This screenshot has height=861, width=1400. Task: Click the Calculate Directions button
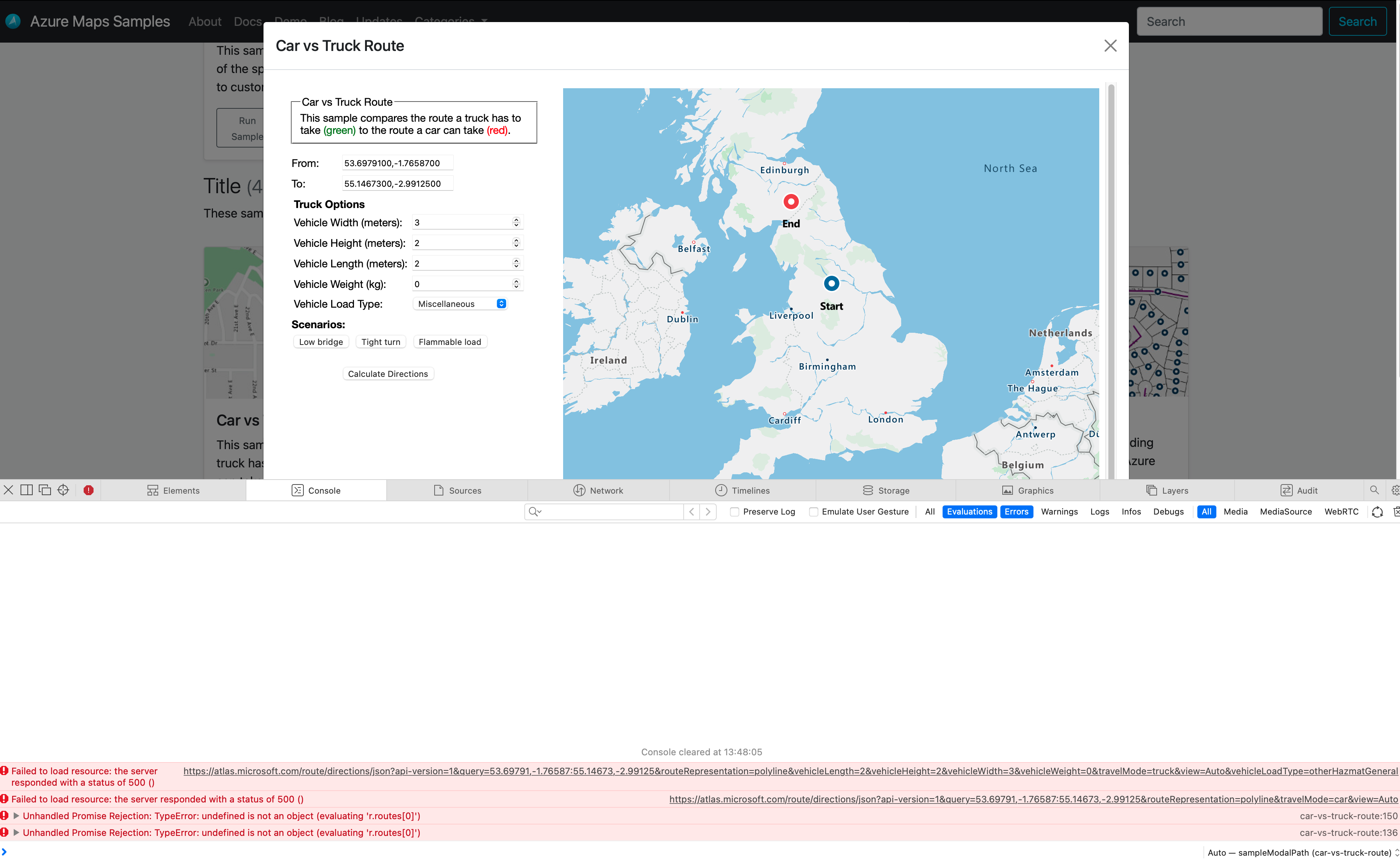coord(388,373)
